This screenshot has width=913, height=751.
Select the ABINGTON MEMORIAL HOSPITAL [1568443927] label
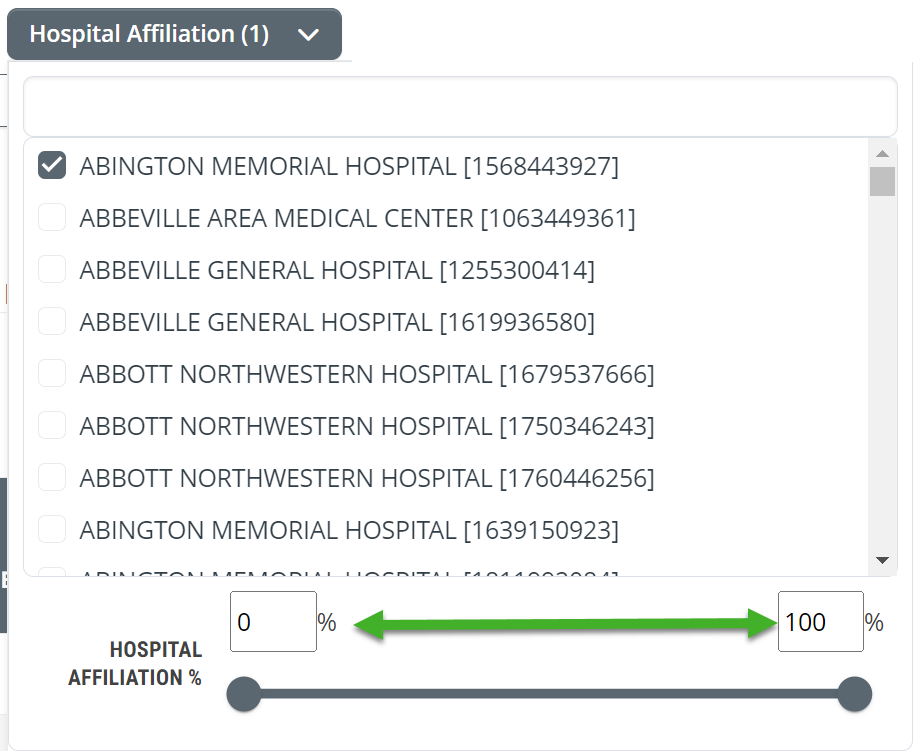[x=349, y=167]
